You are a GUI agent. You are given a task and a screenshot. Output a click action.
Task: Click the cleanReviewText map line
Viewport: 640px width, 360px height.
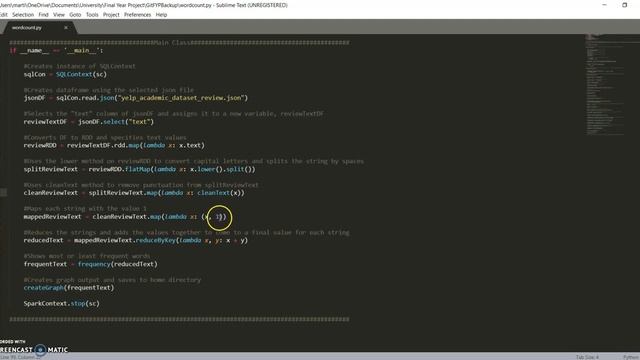(x=134, y=193)
